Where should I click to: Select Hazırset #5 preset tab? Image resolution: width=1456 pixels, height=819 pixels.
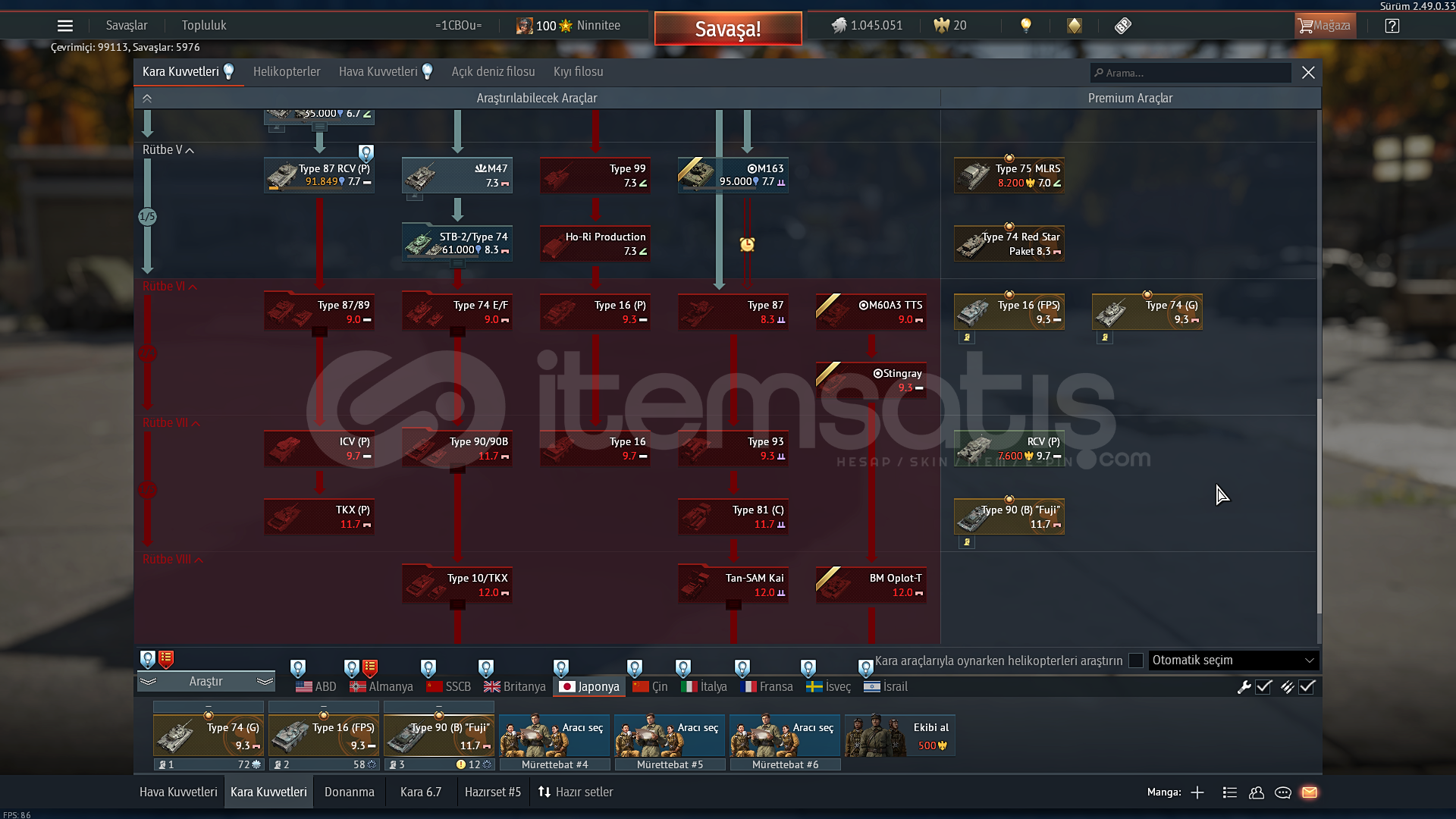pos(493,792)
